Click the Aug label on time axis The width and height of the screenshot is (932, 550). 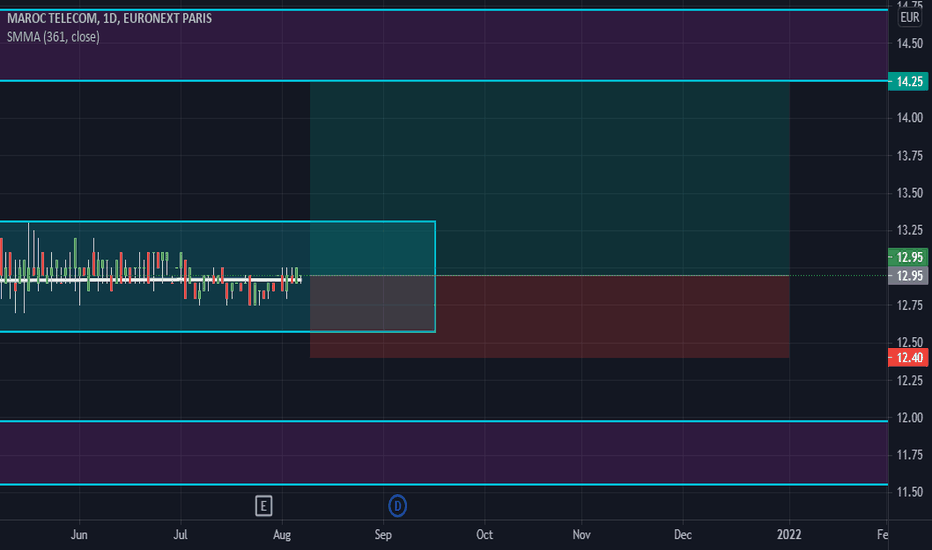click(282, 535)
